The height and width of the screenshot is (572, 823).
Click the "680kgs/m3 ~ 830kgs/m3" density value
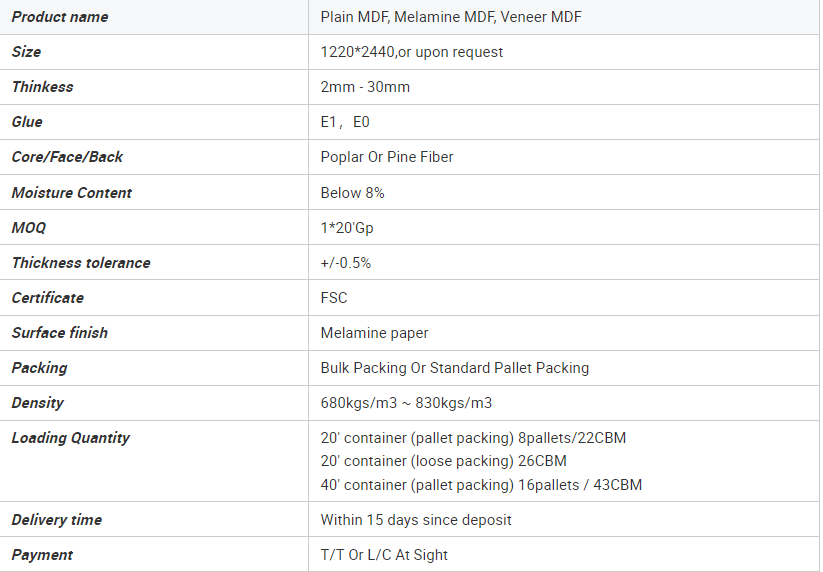click(x=406, y=403)
